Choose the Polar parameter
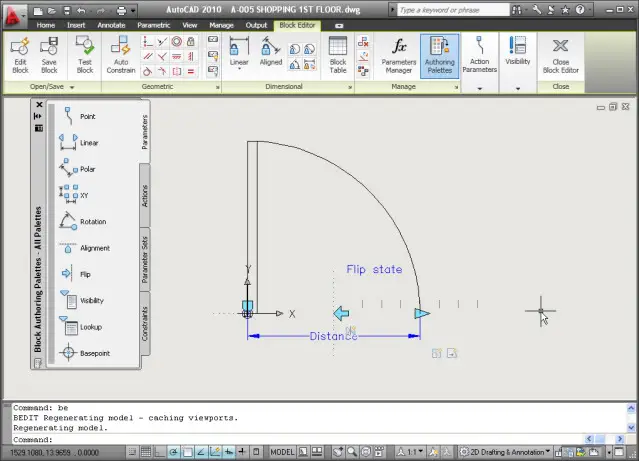This screenshot has height=461, width=639. click(x=77, y=169)
